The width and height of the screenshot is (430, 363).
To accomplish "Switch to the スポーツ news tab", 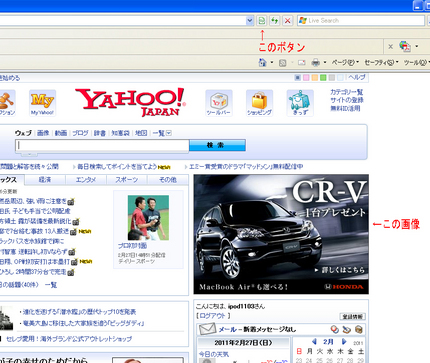I will [127, 180].
